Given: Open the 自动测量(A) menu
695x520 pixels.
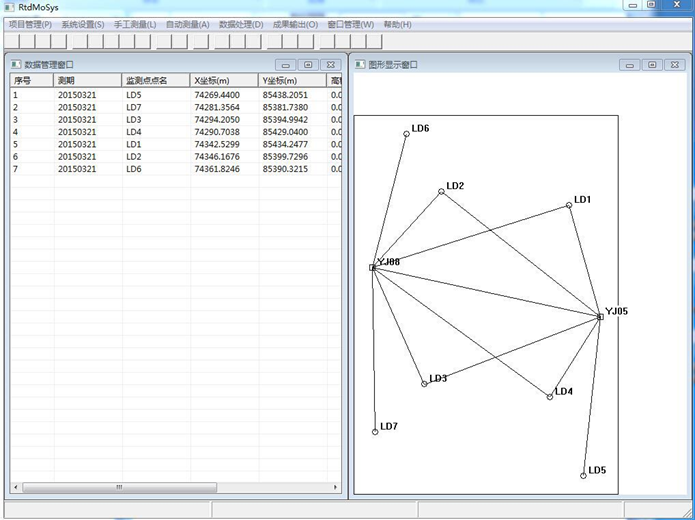Looking at the screenshot, I should pyautogui.click(x=187, y=24).
